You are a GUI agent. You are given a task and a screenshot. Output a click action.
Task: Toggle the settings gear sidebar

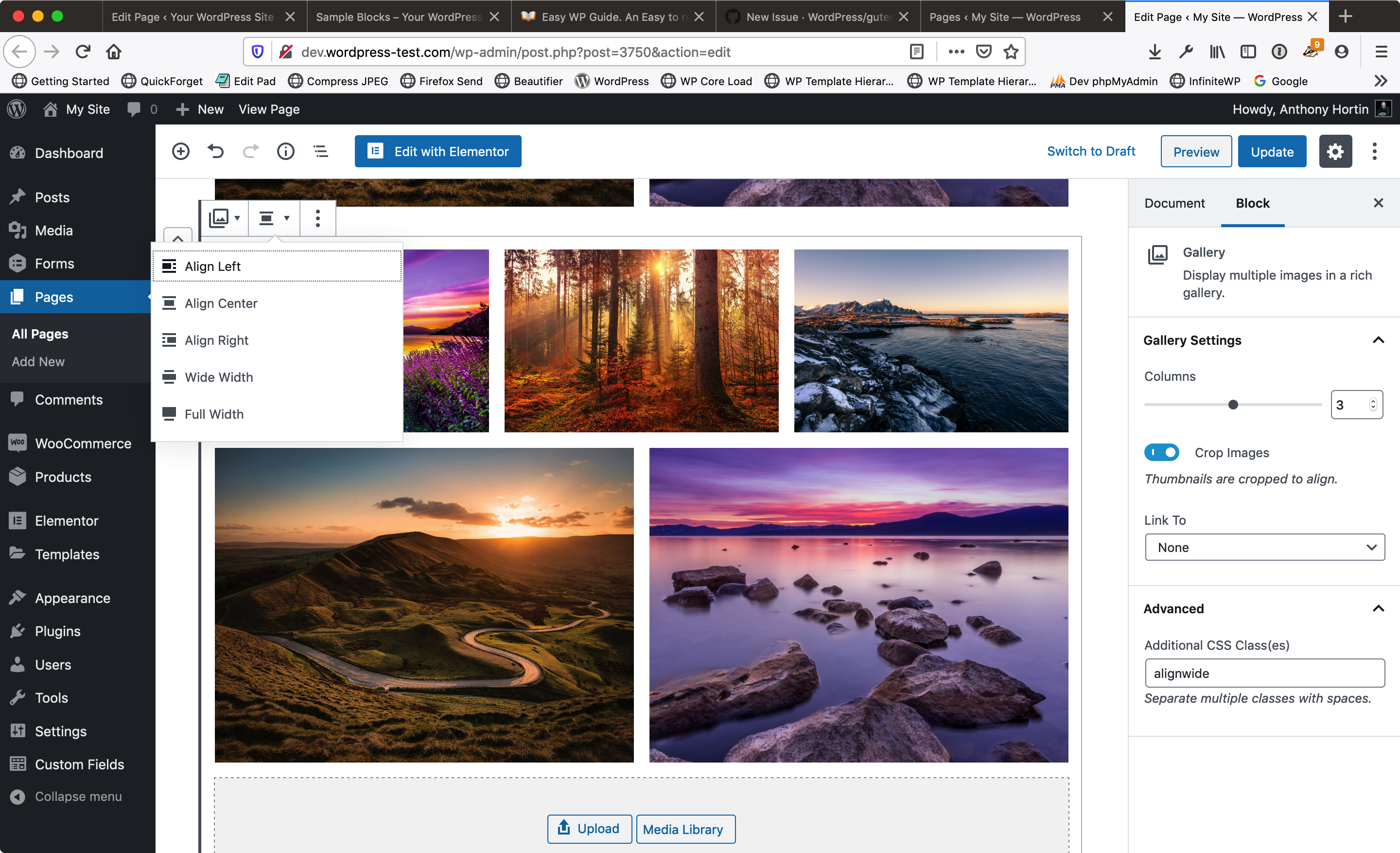click(1335, 152)
